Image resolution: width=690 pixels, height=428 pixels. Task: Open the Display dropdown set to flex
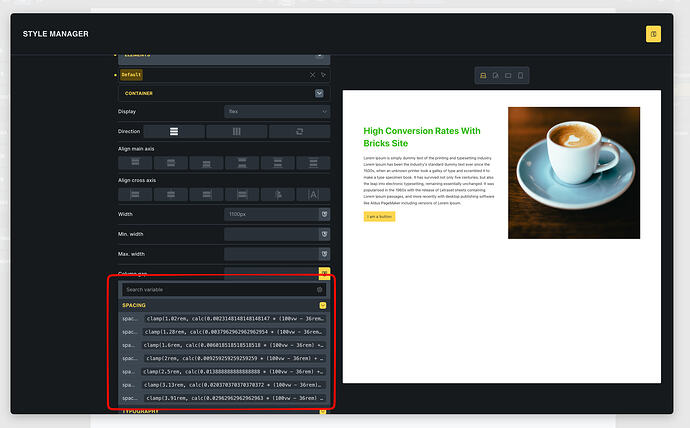click(276, 112)
